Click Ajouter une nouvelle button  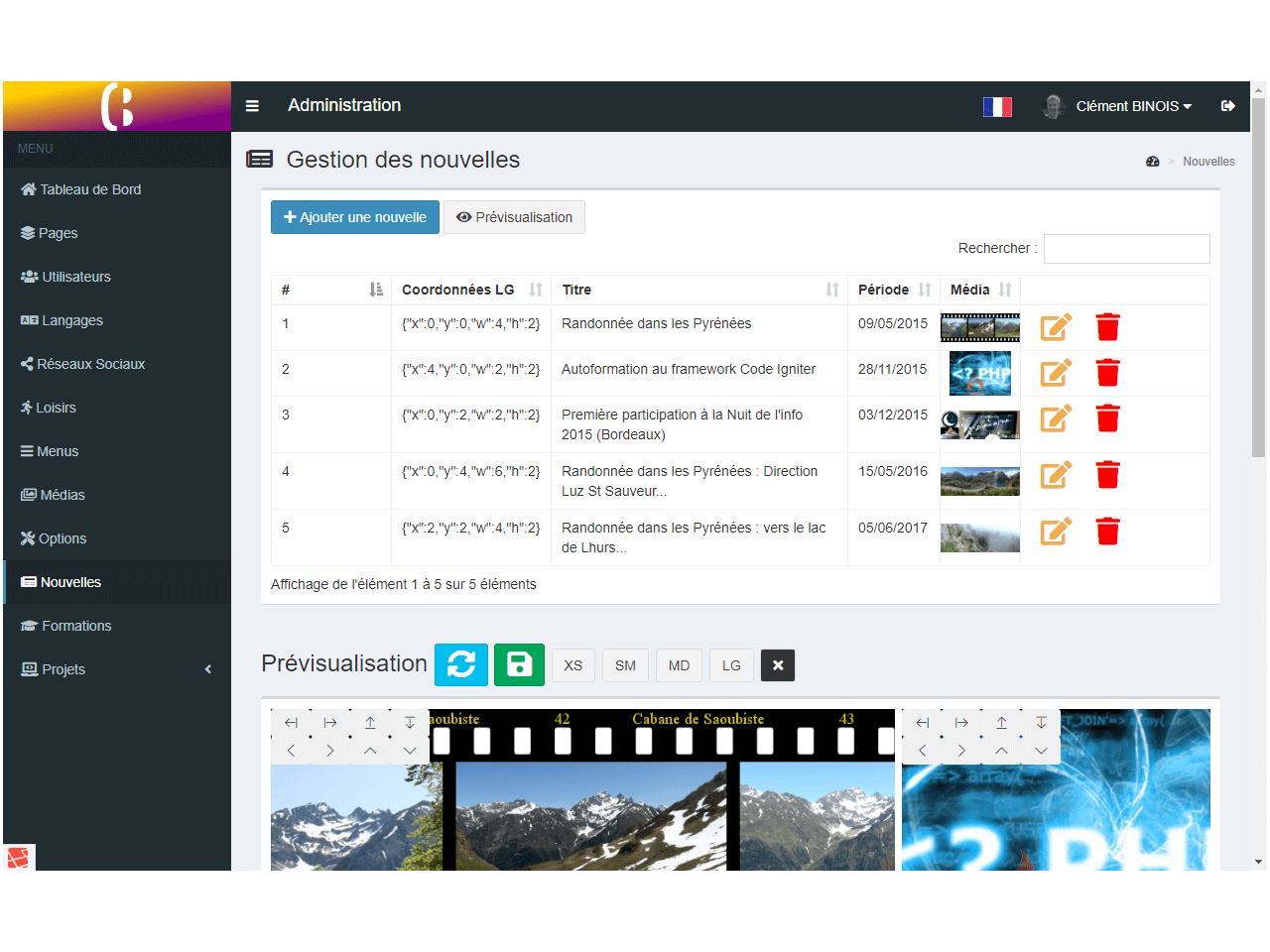pyautogui.click(x=355, y=217)
